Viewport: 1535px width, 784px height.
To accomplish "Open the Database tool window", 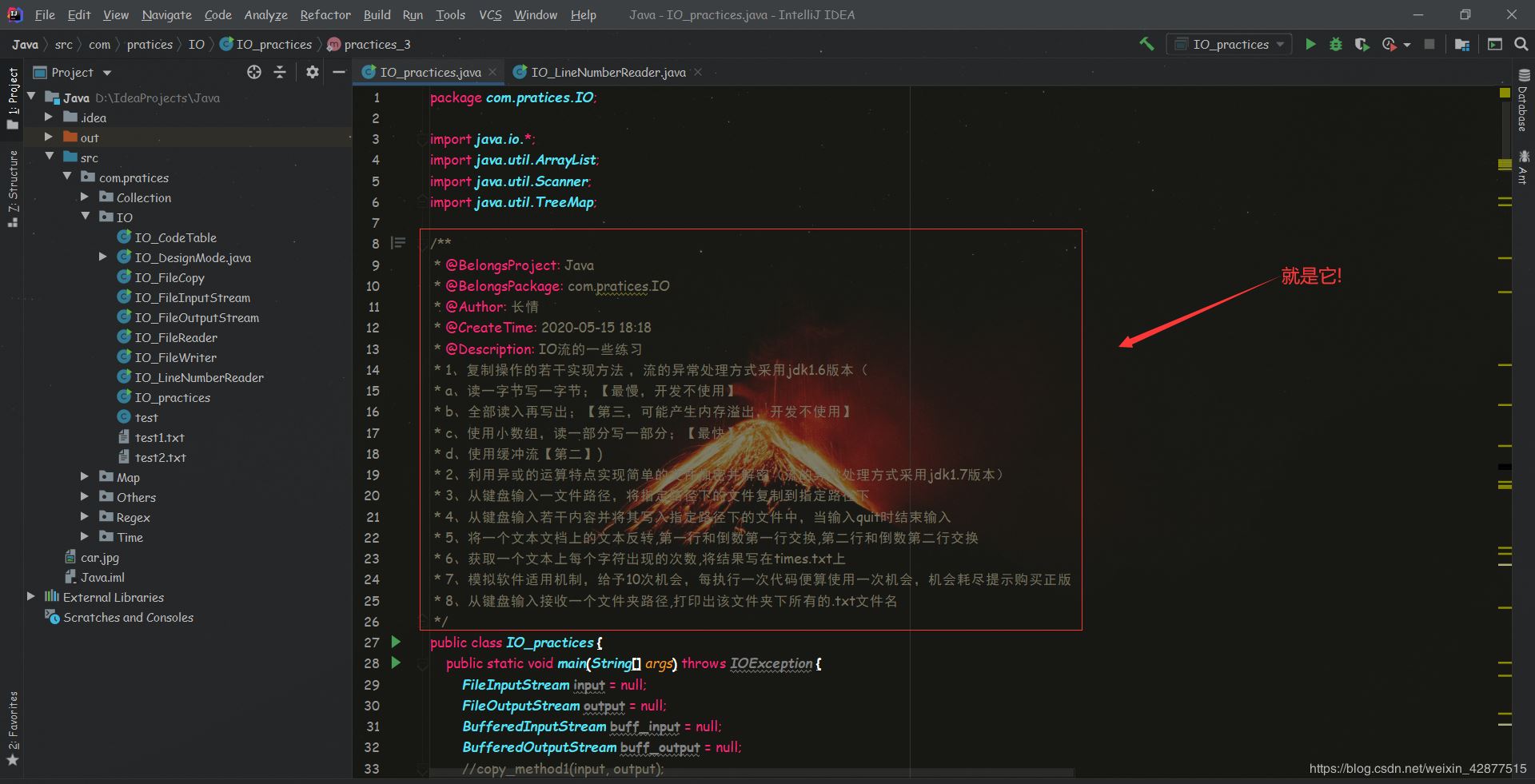I will point(1524,99).
